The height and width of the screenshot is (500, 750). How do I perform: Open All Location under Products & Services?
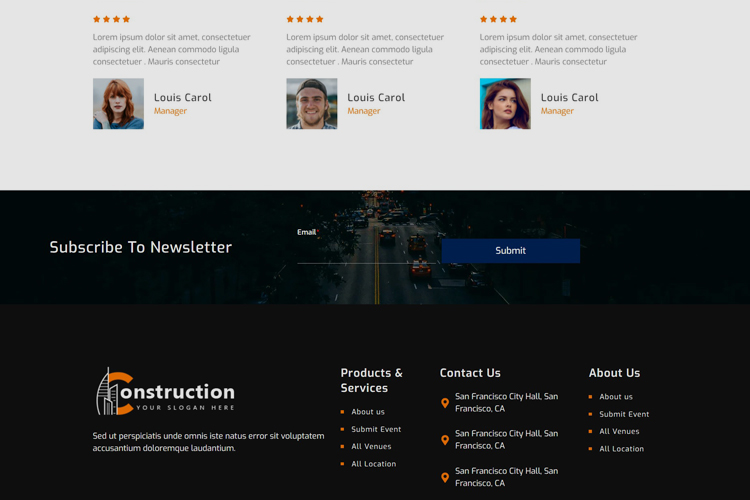(x=373, y=464)
